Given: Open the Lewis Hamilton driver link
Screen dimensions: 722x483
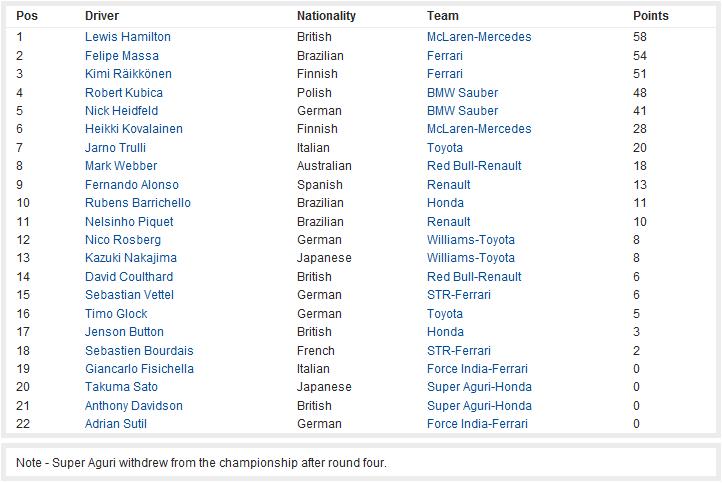Looking at the screenshot, I should tap(128, 37).
